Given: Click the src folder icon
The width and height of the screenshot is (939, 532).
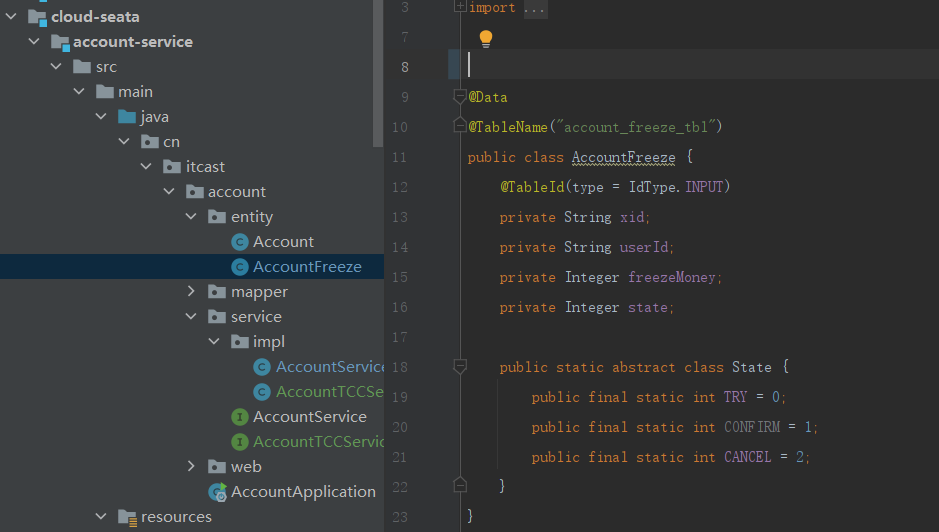Looking at the screenshot, I should tap(81, 66).
